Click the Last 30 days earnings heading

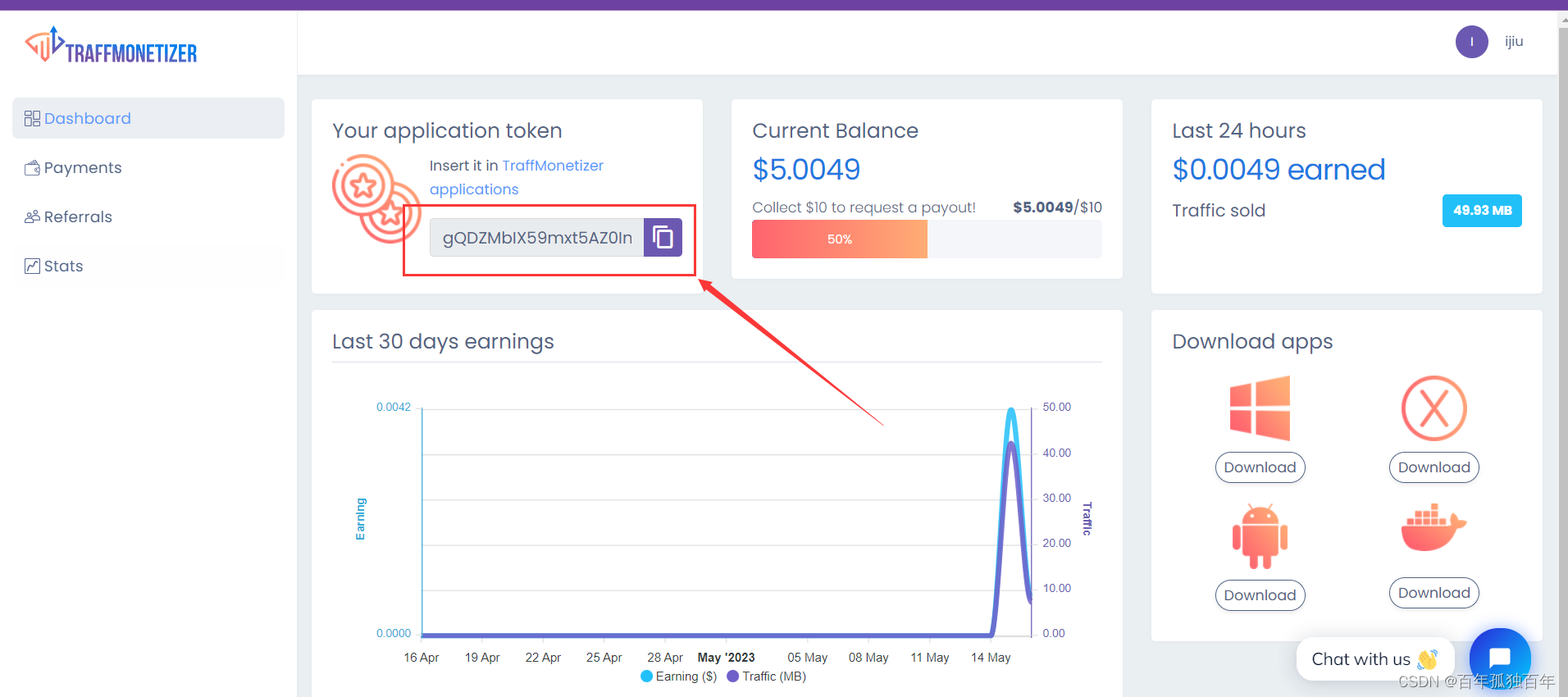443,342
